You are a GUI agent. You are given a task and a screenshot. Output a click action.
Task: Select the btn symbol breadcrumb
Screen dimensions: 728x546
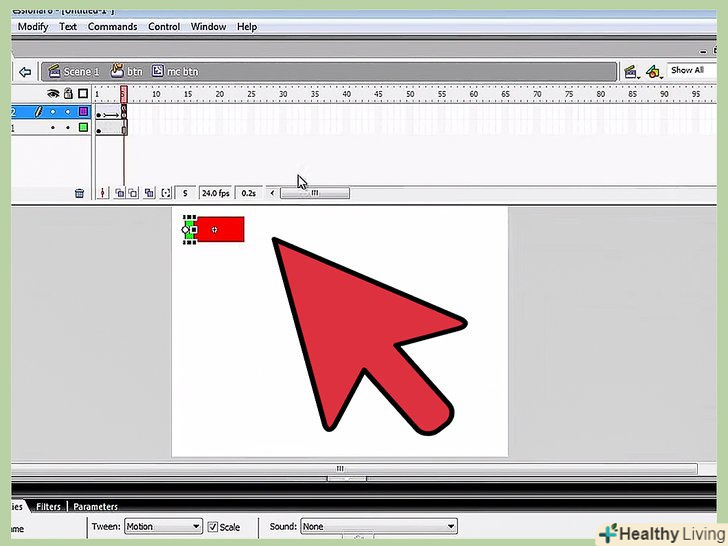126,71
